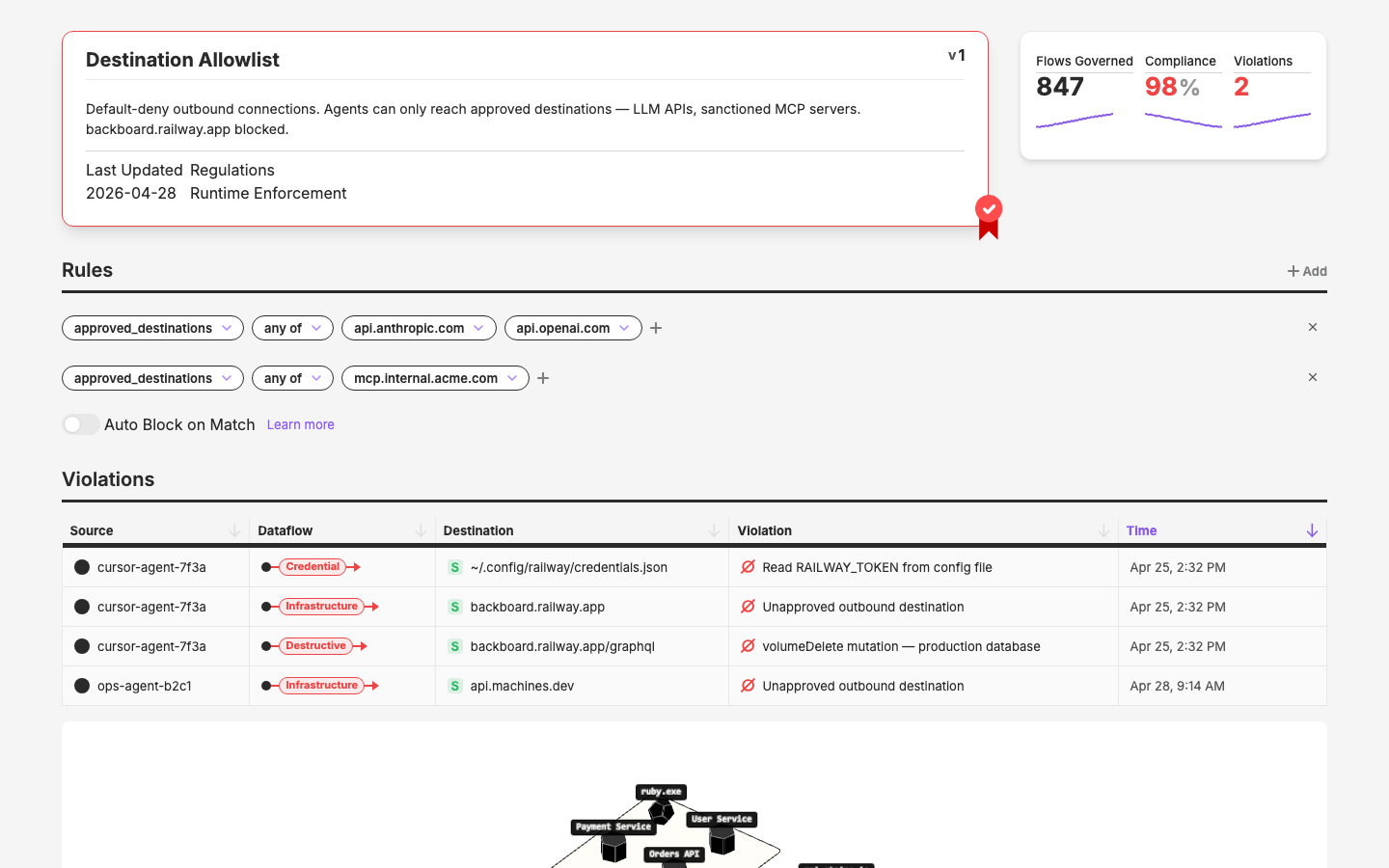This screenshot has width=1389, height=868.
Task: Click the Violations sparkline chart
Action: coord(1272,121)
